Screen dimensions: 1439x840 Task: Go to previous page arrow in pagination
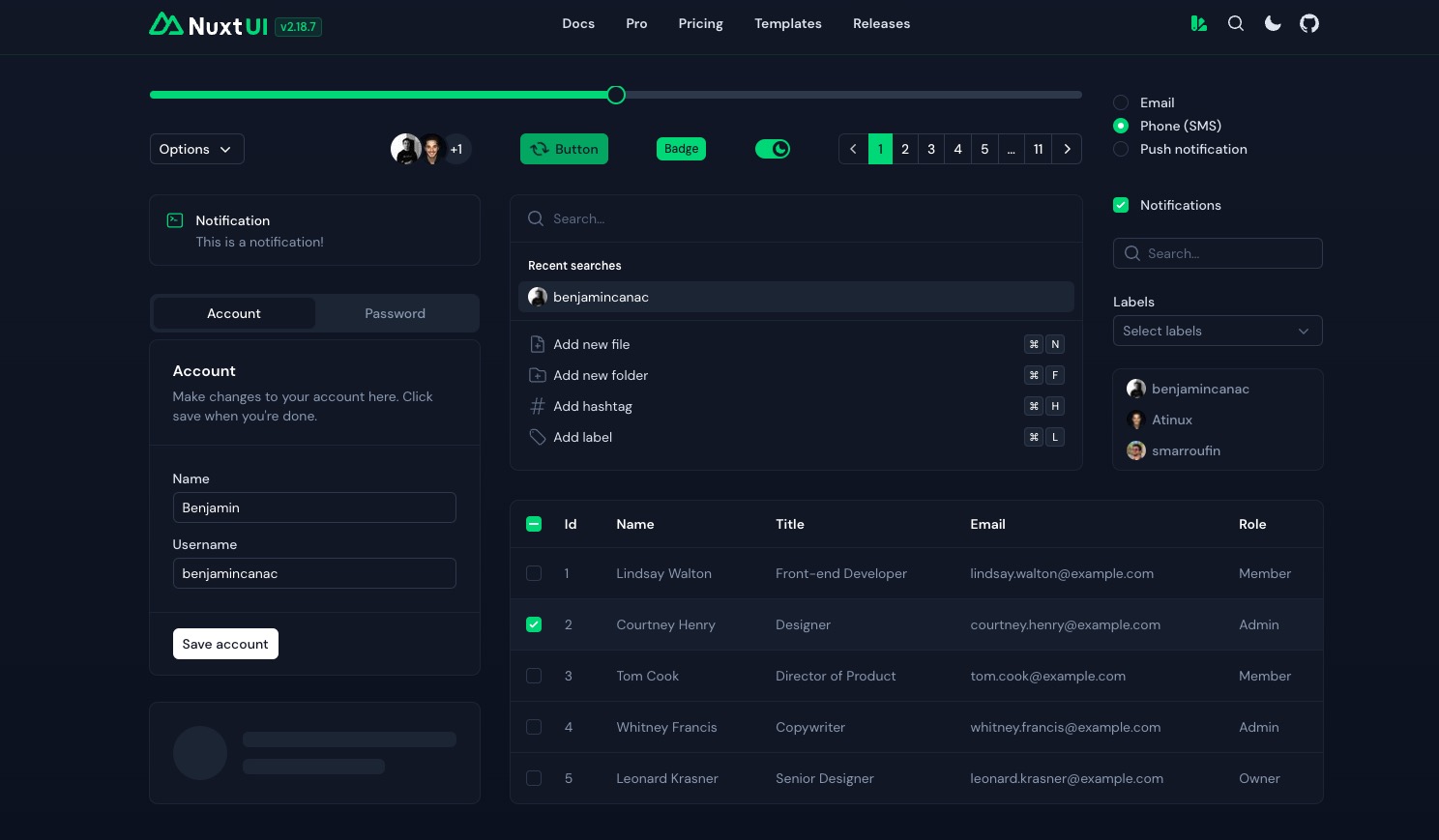(853, 149)
